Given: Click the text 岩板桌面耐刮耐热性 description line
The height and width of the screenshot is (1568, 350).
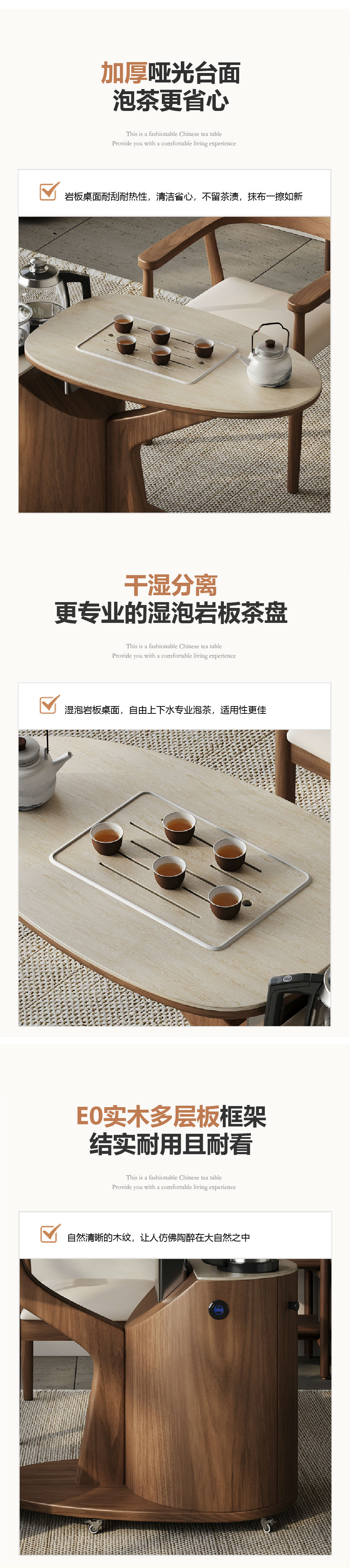Looking at the screenshot, I should point(183,196).
